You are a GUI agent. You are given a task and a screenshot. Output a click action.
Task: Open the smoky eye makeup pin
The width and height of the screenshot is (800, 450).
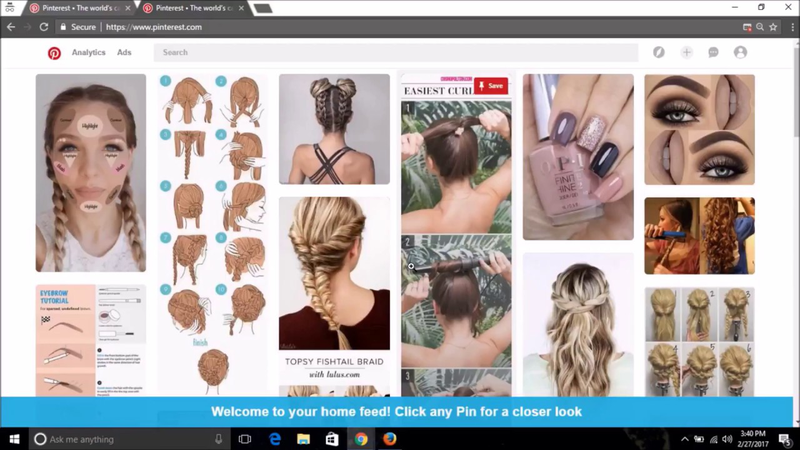(x=699, y=129)
